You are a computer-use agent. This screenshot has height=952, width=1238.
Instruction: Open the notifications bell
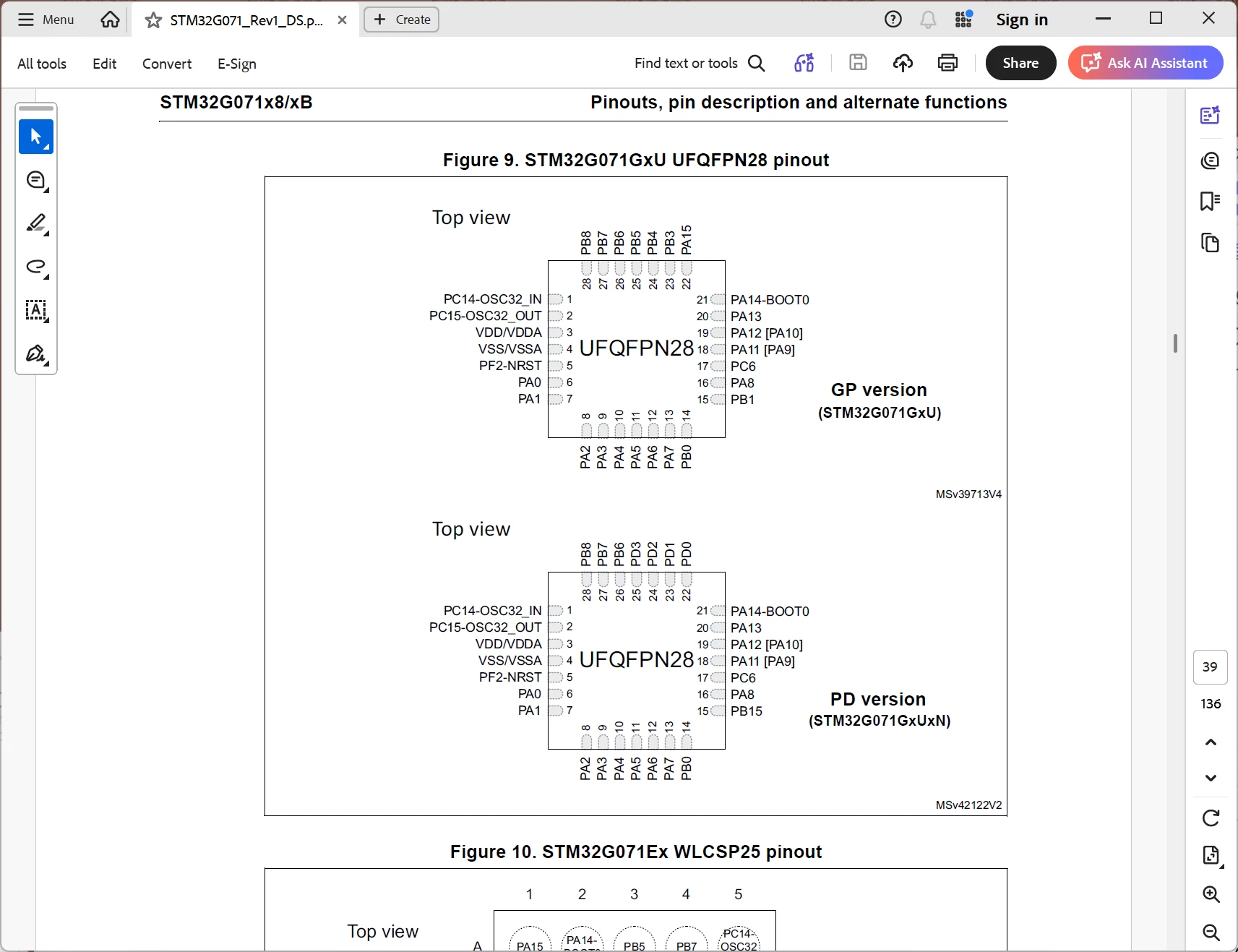928,20
